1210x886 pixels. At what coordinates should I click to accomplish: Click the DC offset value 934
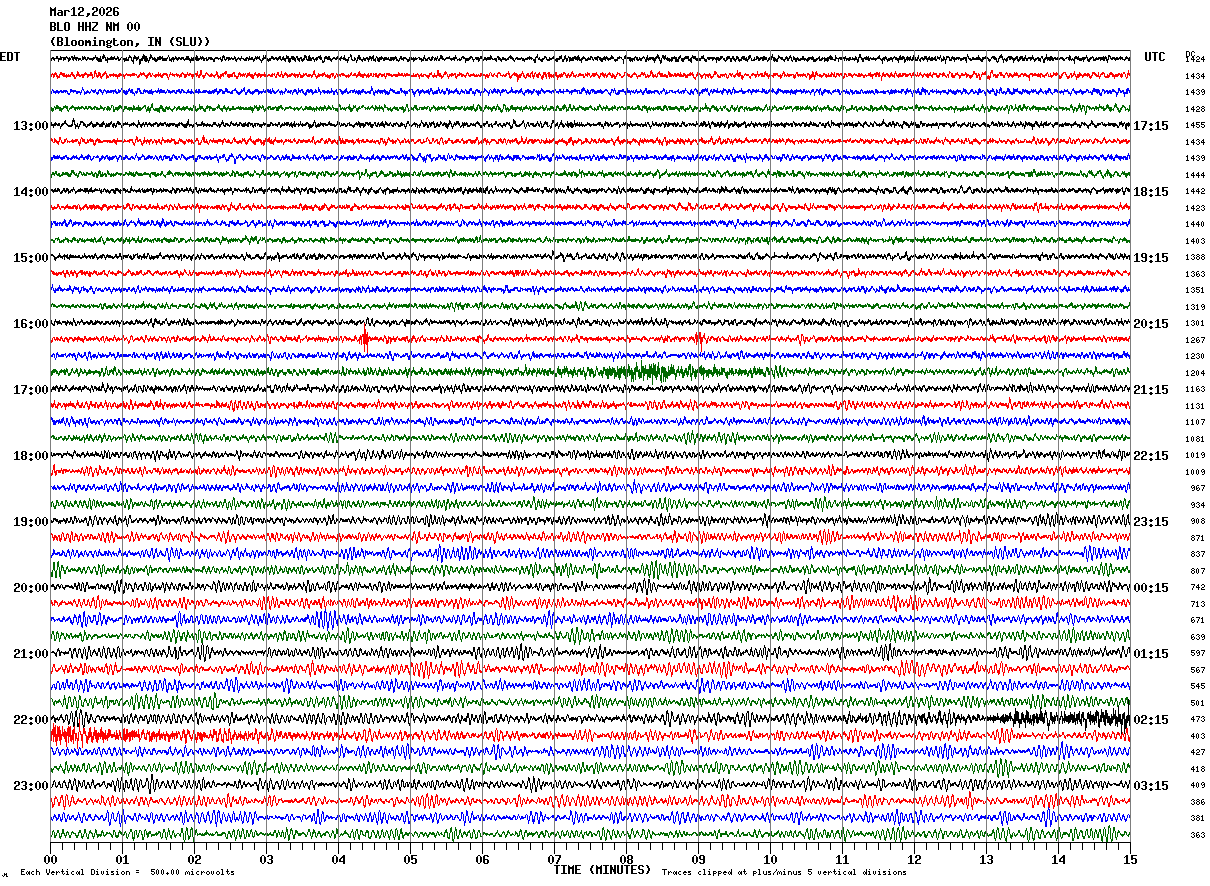[x=1197, y=505]
